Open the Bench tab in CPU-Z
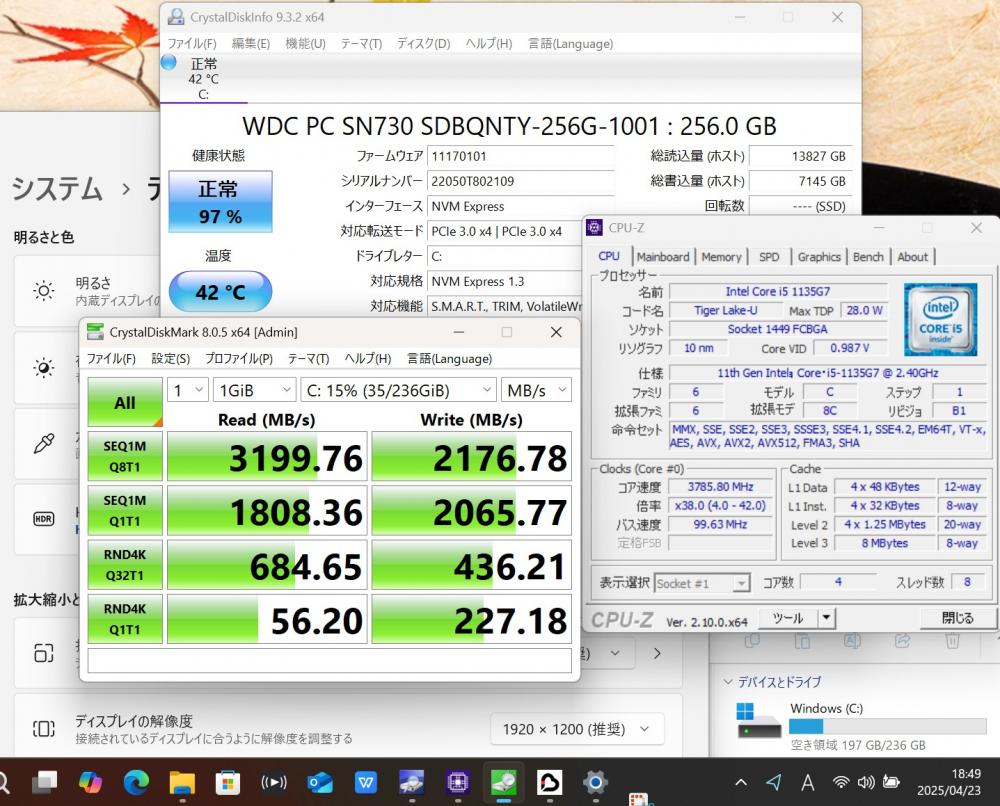This screenshot has width=1000, height=806. click(868, 257)
